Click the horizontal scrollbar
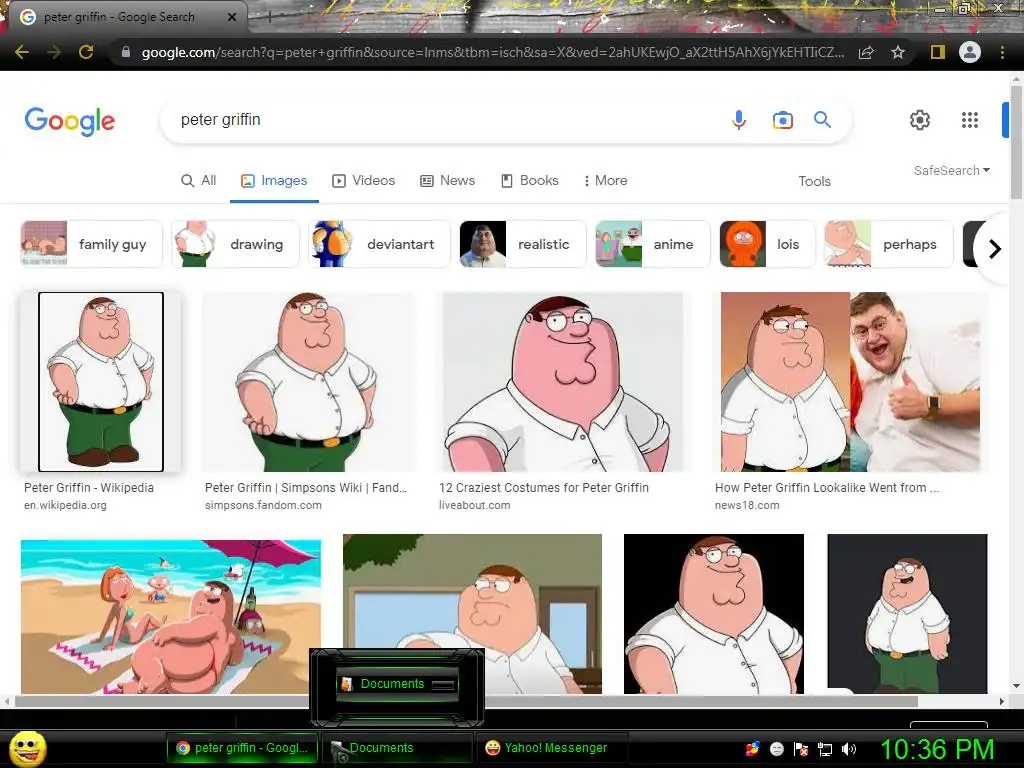The height and width of the screenshot is (768, 1024). (x=466, y=701)
